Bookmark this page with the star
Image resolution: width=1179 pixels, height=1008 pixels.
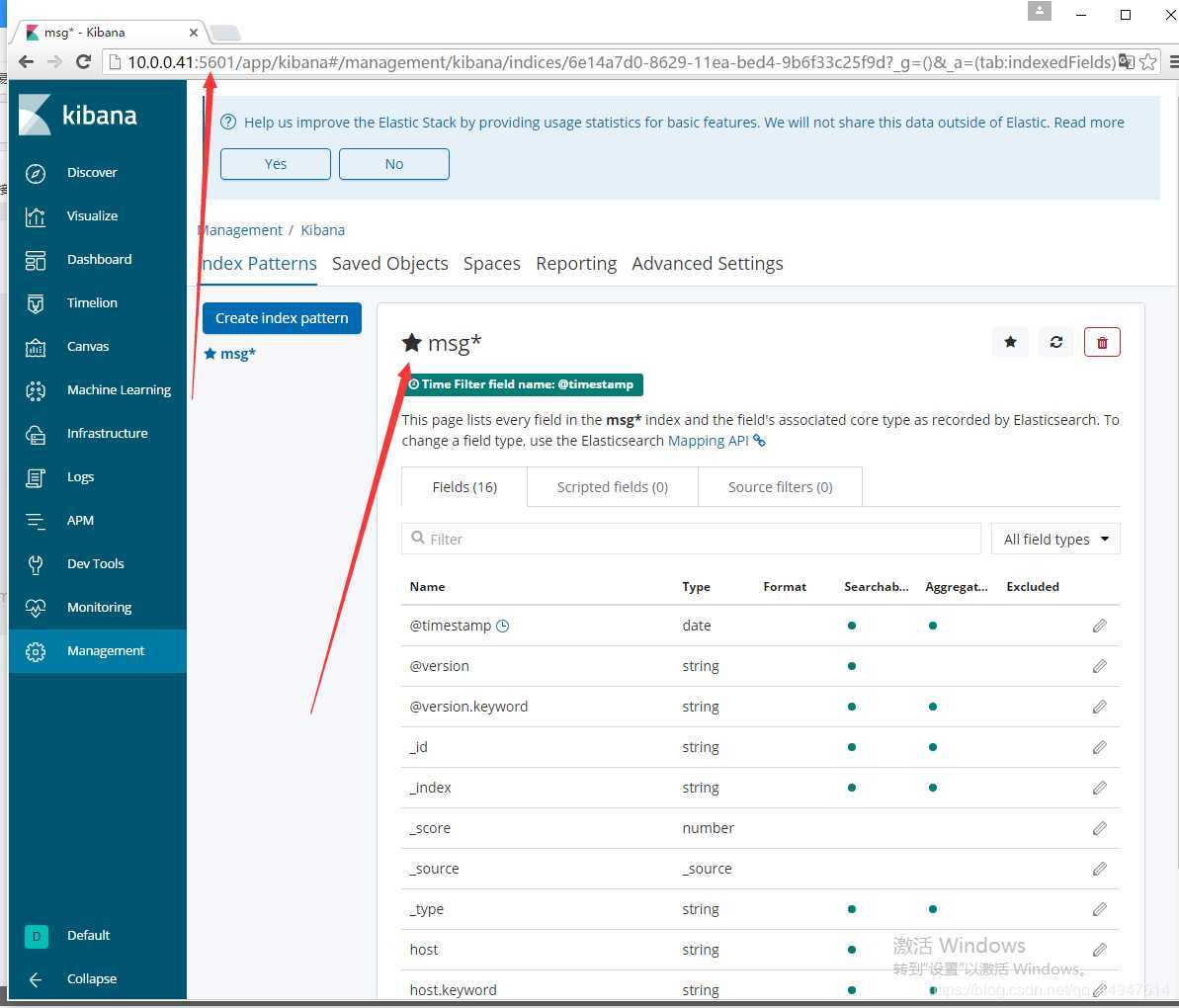pos(1148,61)
